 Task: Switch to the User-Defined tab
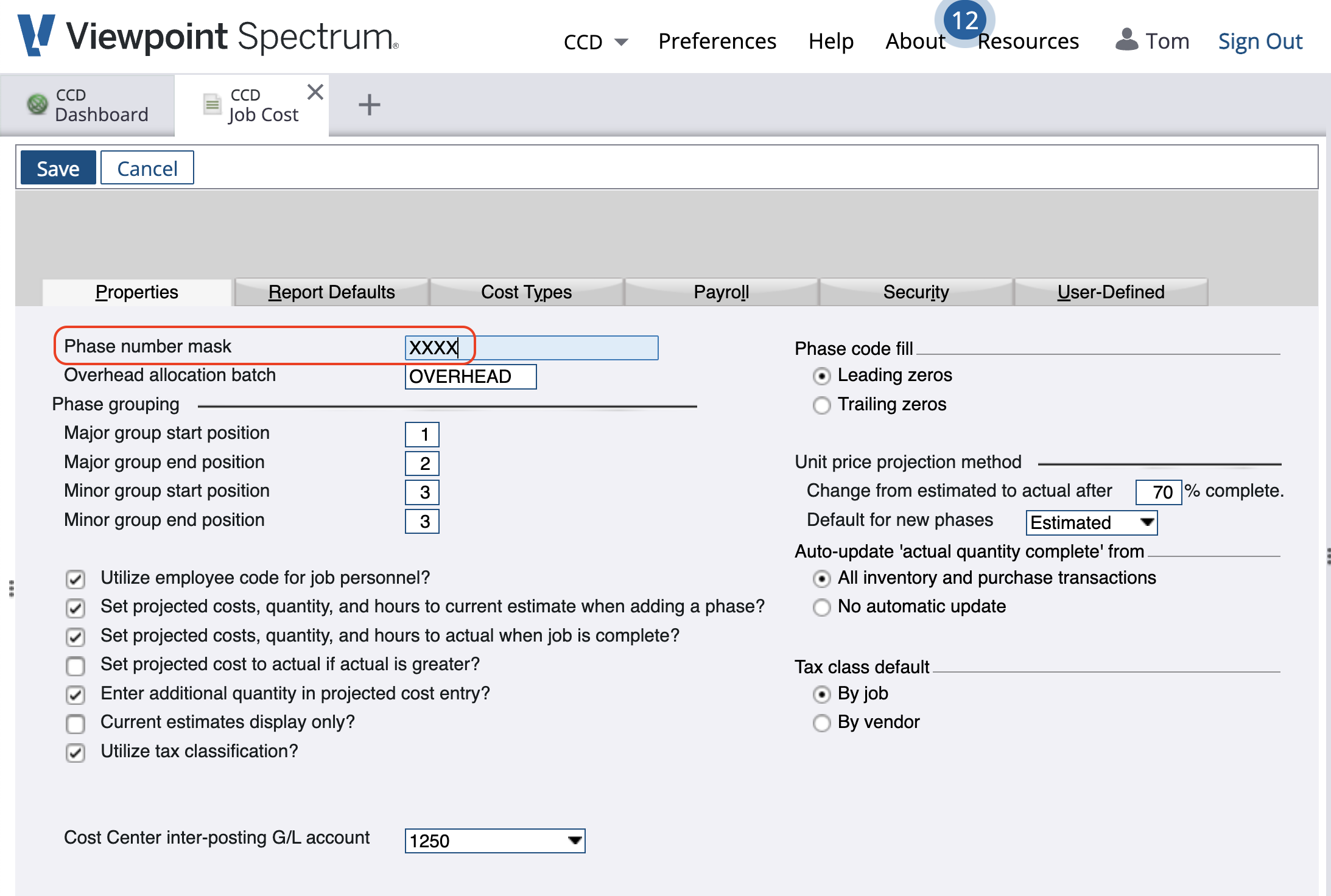click(1111, 292)
